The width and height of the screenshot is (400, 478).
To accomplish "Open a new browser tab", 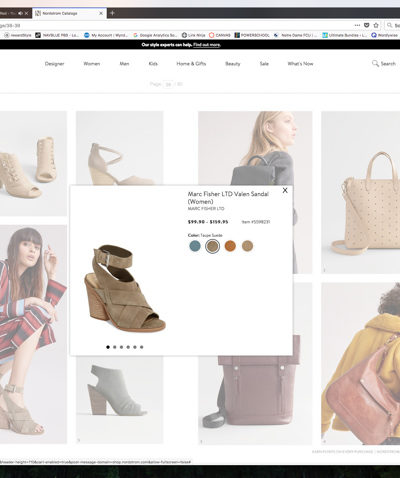I will (112, 13).
